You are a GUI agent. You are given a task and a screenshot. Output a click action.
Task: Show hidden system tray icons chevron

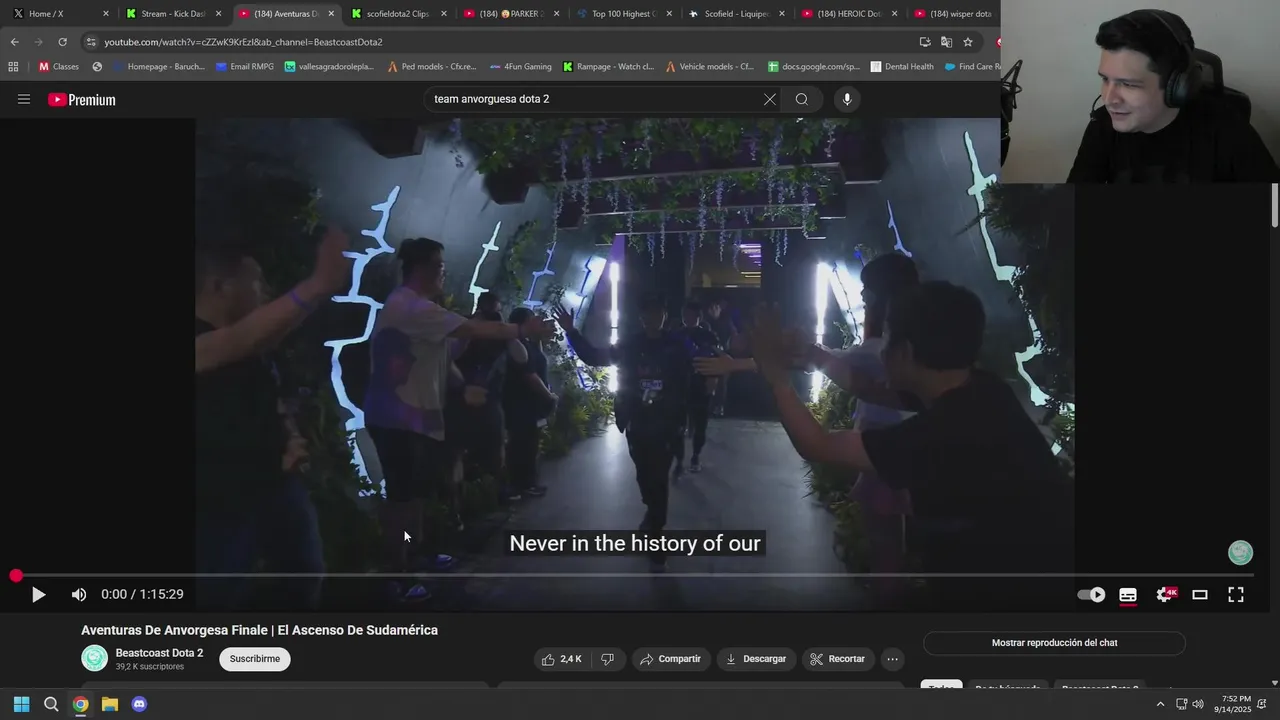pyautogui.click(x=1160, y=704)
